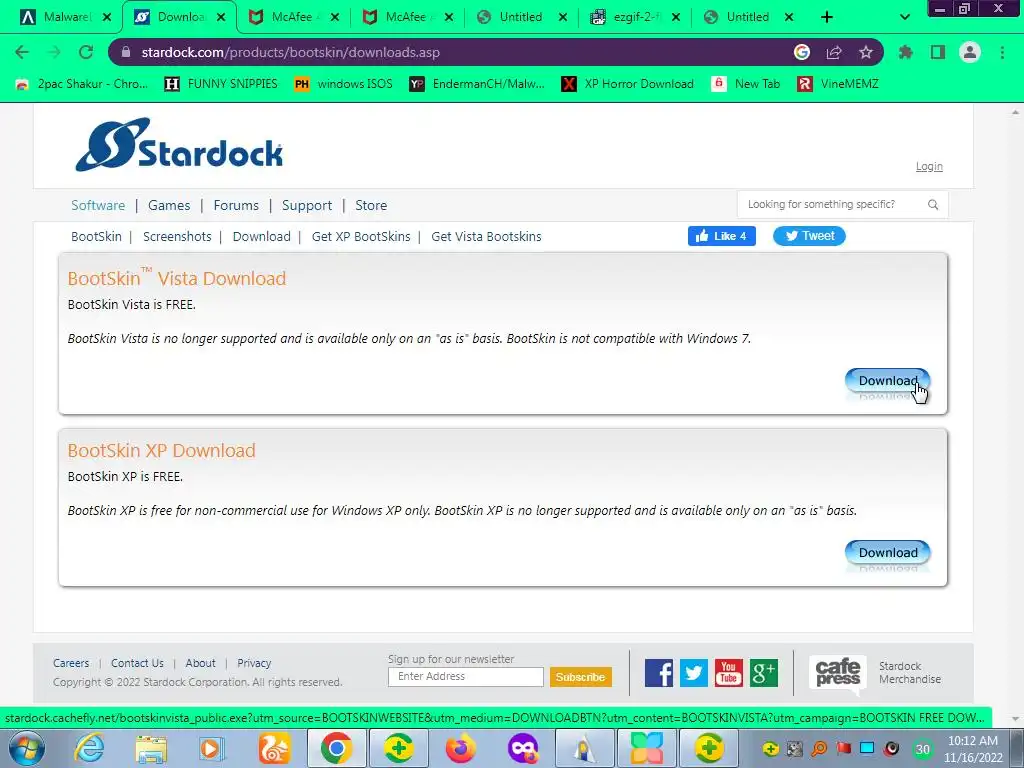Open the Software menu item

tap(98, 205)
